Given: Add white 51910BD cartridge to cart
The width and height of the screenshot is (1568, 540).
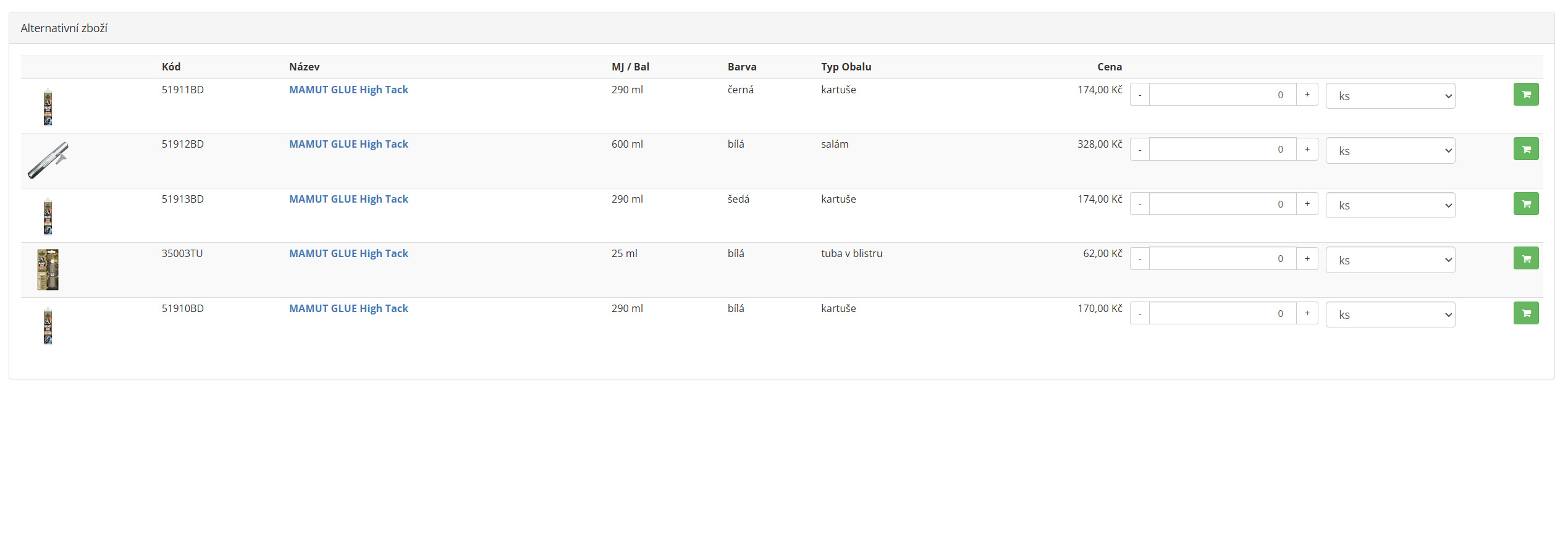Looking at the screenshot, I should click(1525, 313).
